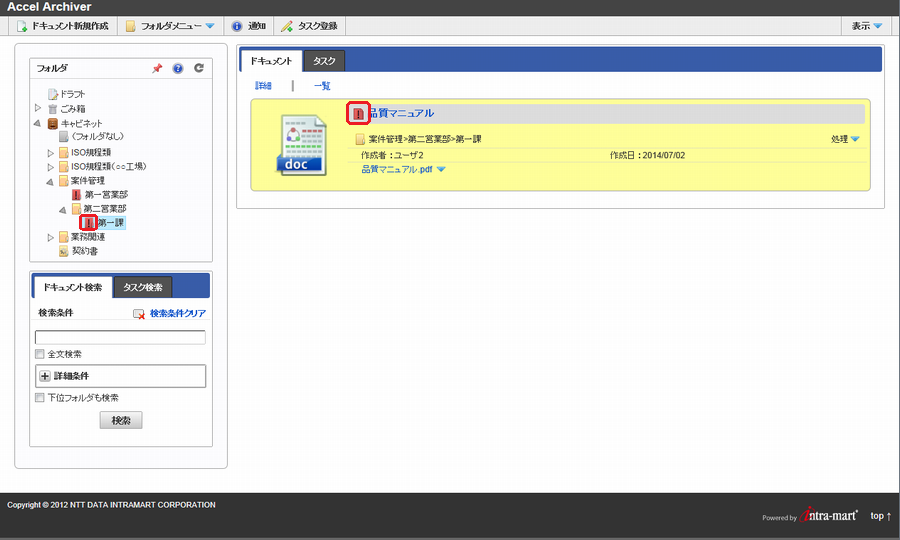Open the フォルダメニュー dropdown

click(x=170, y=26)
